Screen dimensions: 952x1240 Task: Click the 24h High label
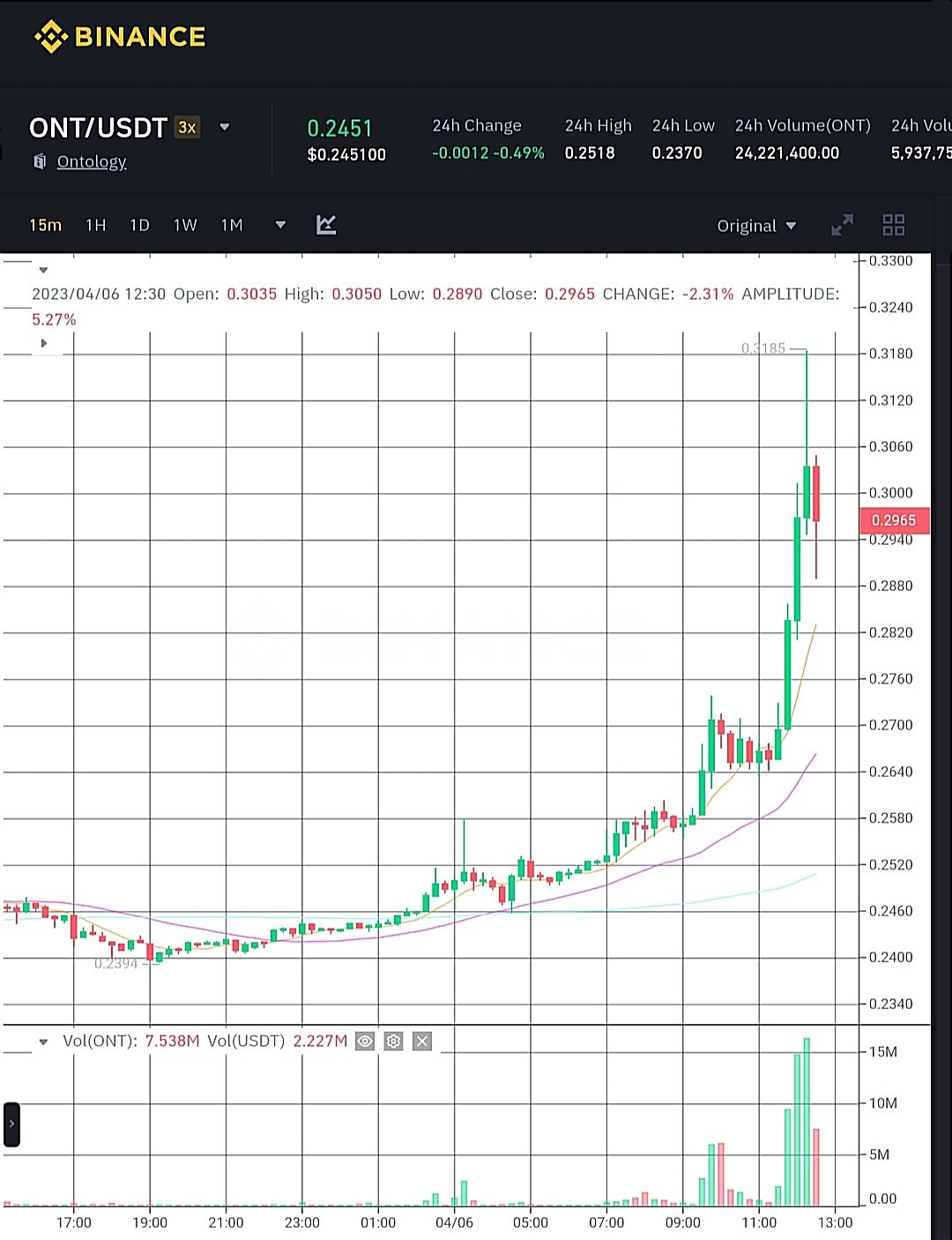[x=599, y=126]
